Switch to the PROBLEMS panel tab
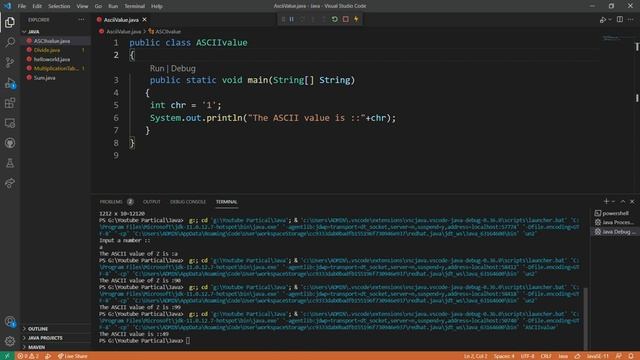The image size is (640, 360). pyautogui.click(x=111, y=202)
